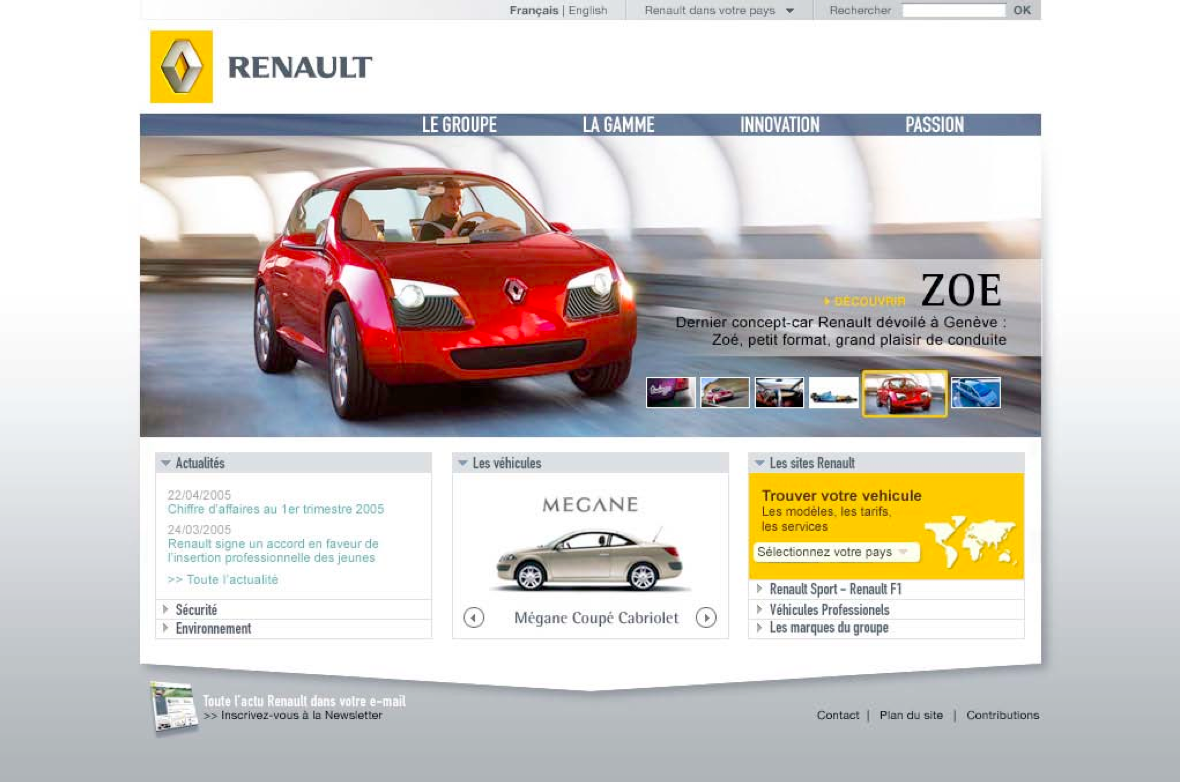
Task: Click the date 24/03/2005
Action: tap(199, 530)
